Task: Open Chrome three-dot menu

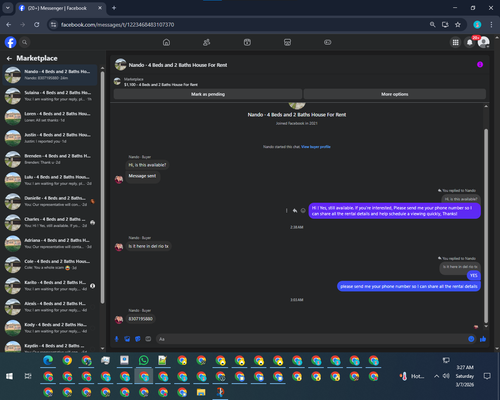Action: (x=491, y=25)
